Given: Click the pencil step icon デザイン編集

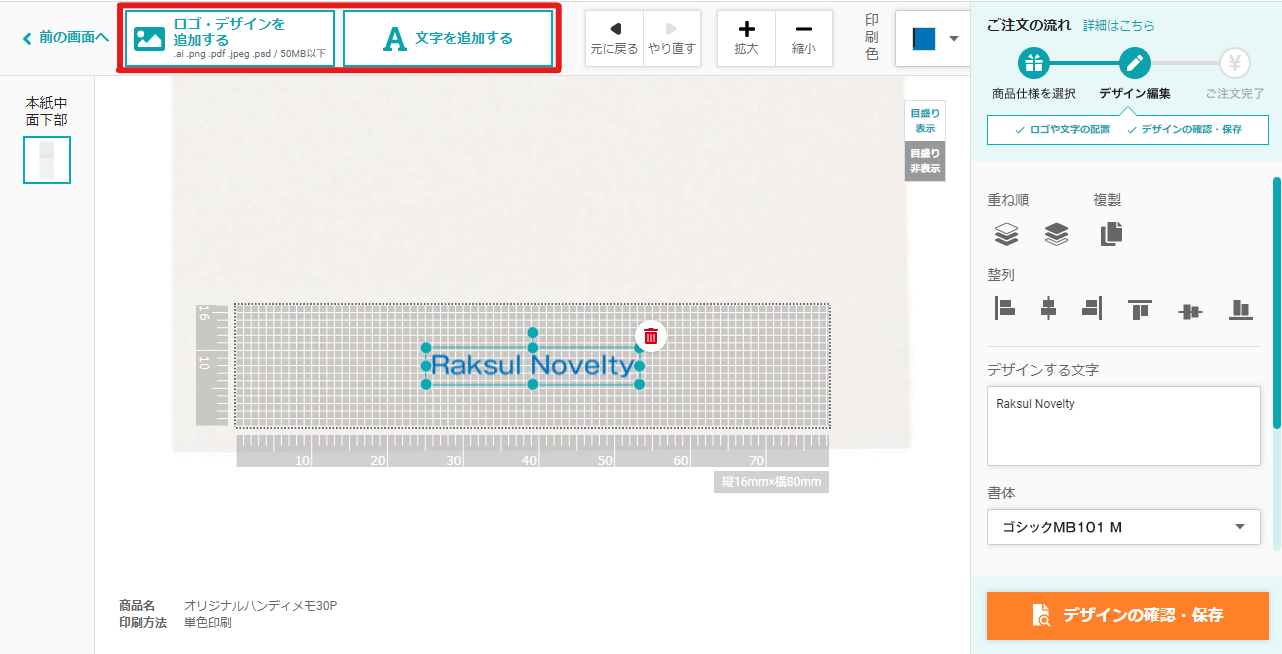Looking at the screenshot, I should (1135, 64).
